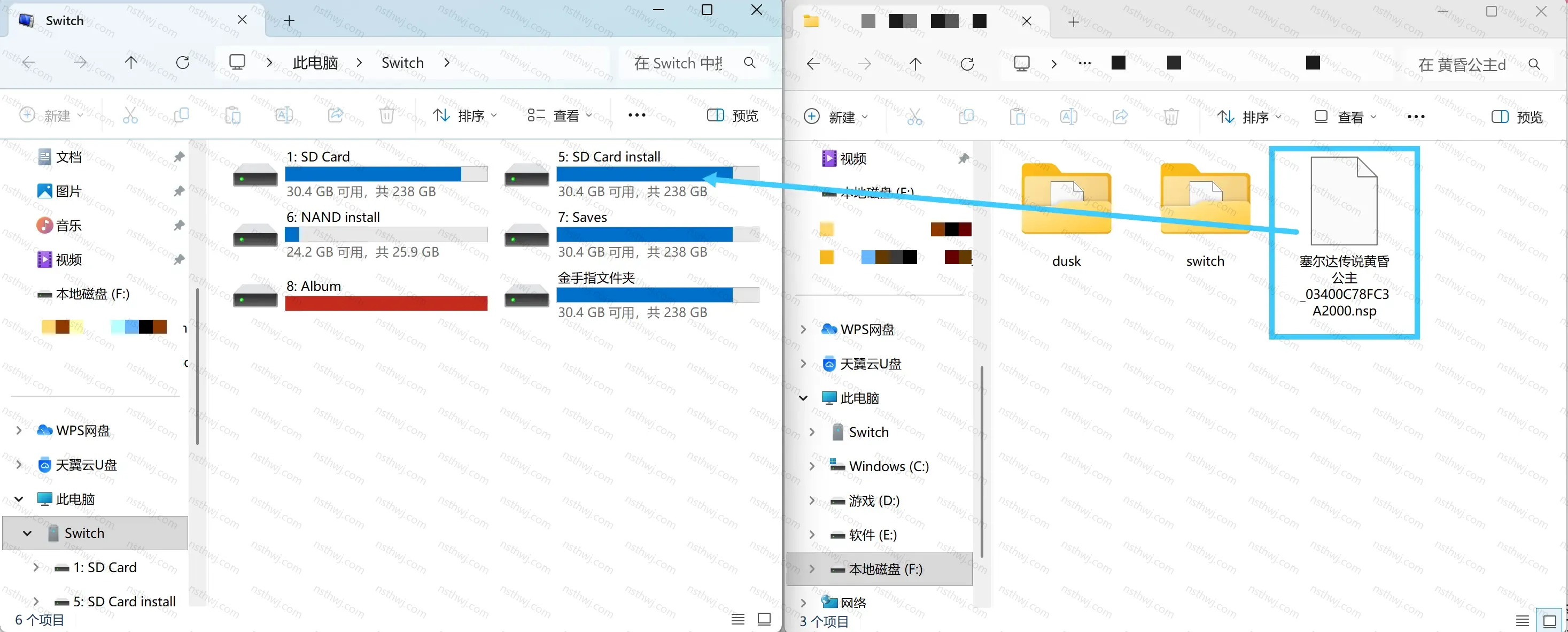Click Paste icon in right window toolbar
Viewport: 1568px width, 632px height.
coord(1017,117)
